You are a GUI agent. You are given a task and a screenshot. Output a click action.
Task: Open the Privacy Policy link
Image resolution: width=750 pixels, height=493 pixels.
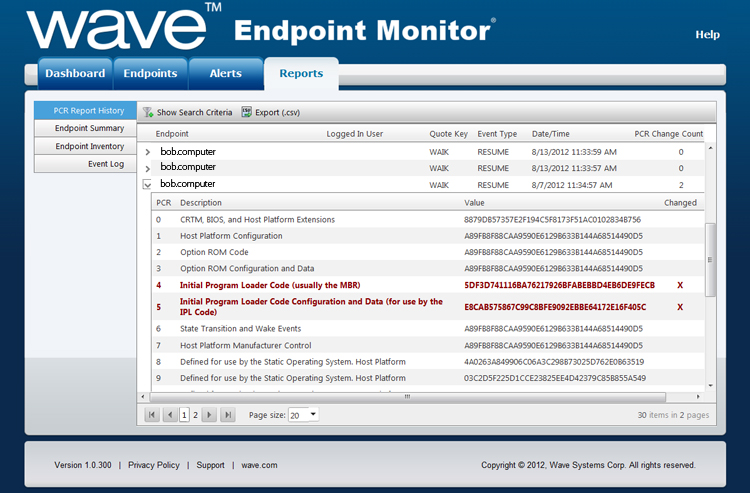click(x=154, y=465)
